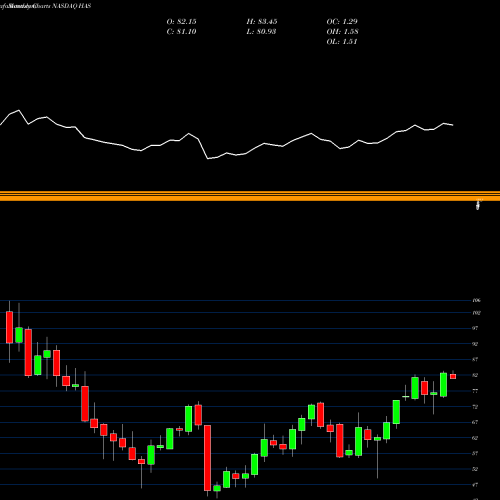Viewport: 500px width, 500px height.
Task: Click the 87 price axis label
Action: pyautogui.click(x=475, y=360)
